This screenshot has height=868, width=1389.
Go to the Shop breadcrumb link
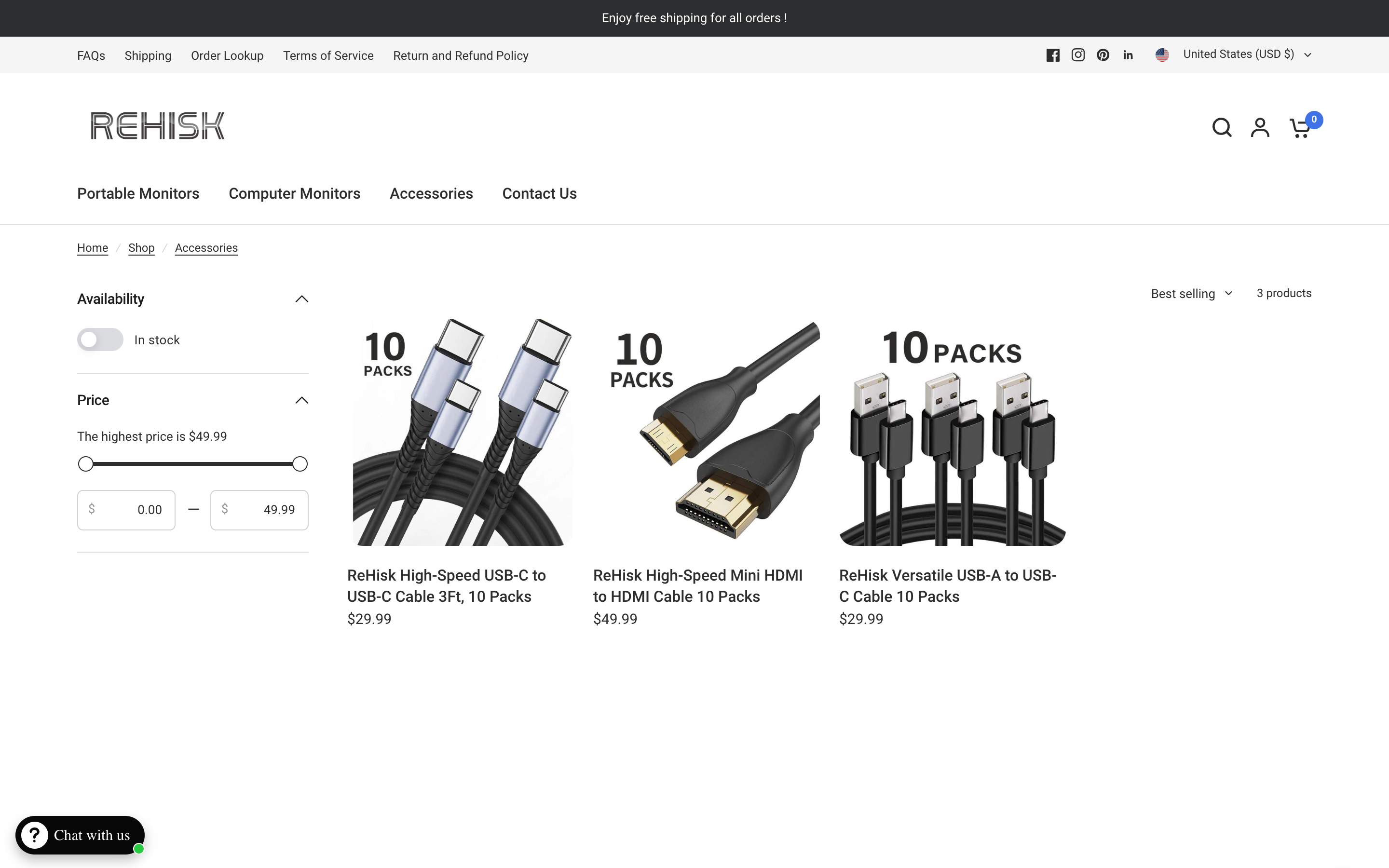click(x=142, y=247)
